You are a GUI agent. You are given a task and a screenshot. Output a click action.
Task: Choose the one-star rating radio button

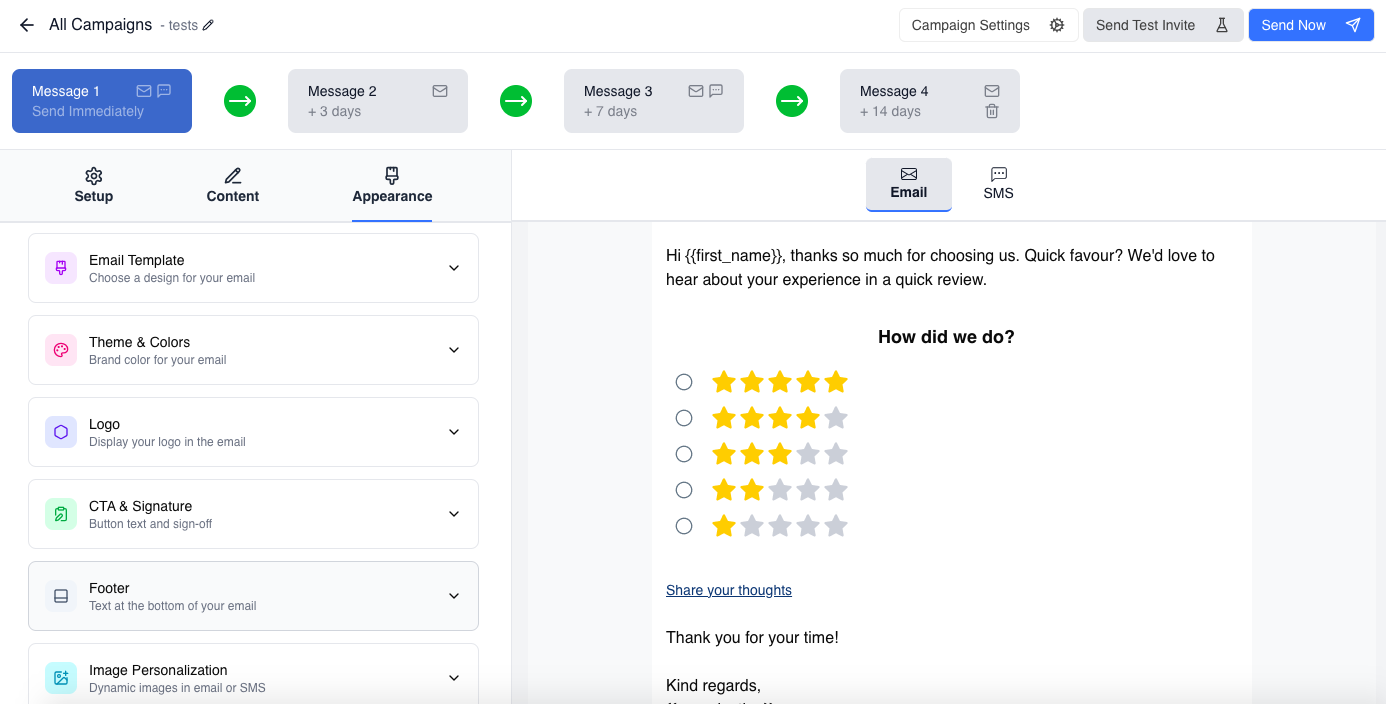coord(684,526)
